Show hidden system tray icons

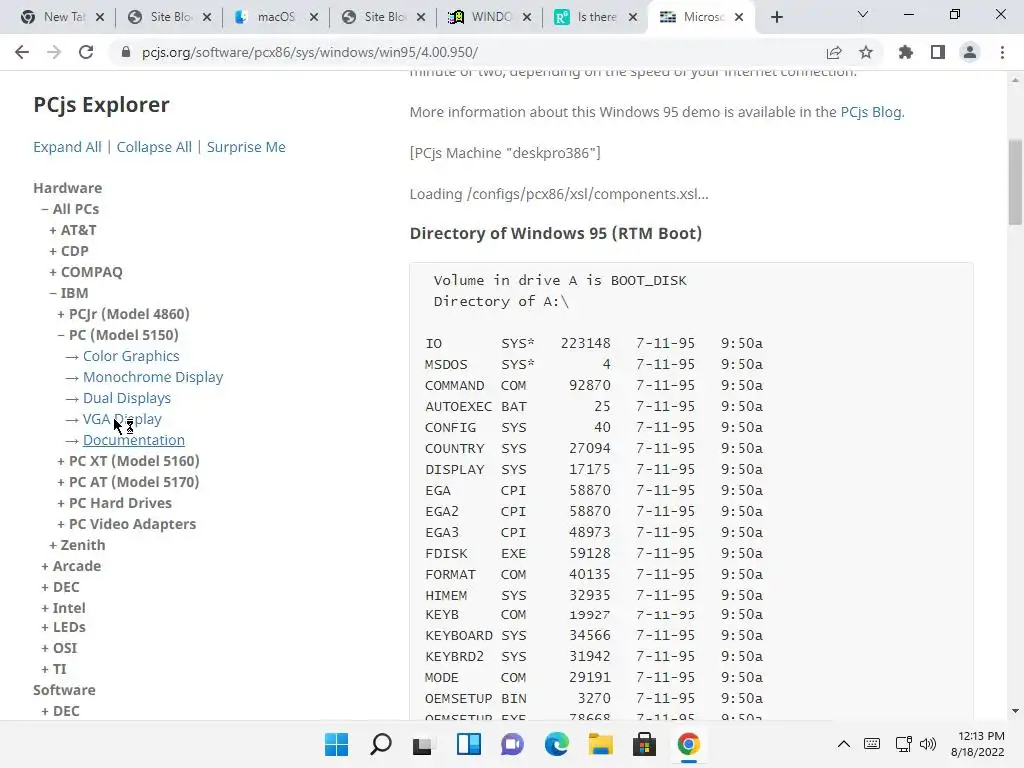(844, 744)
